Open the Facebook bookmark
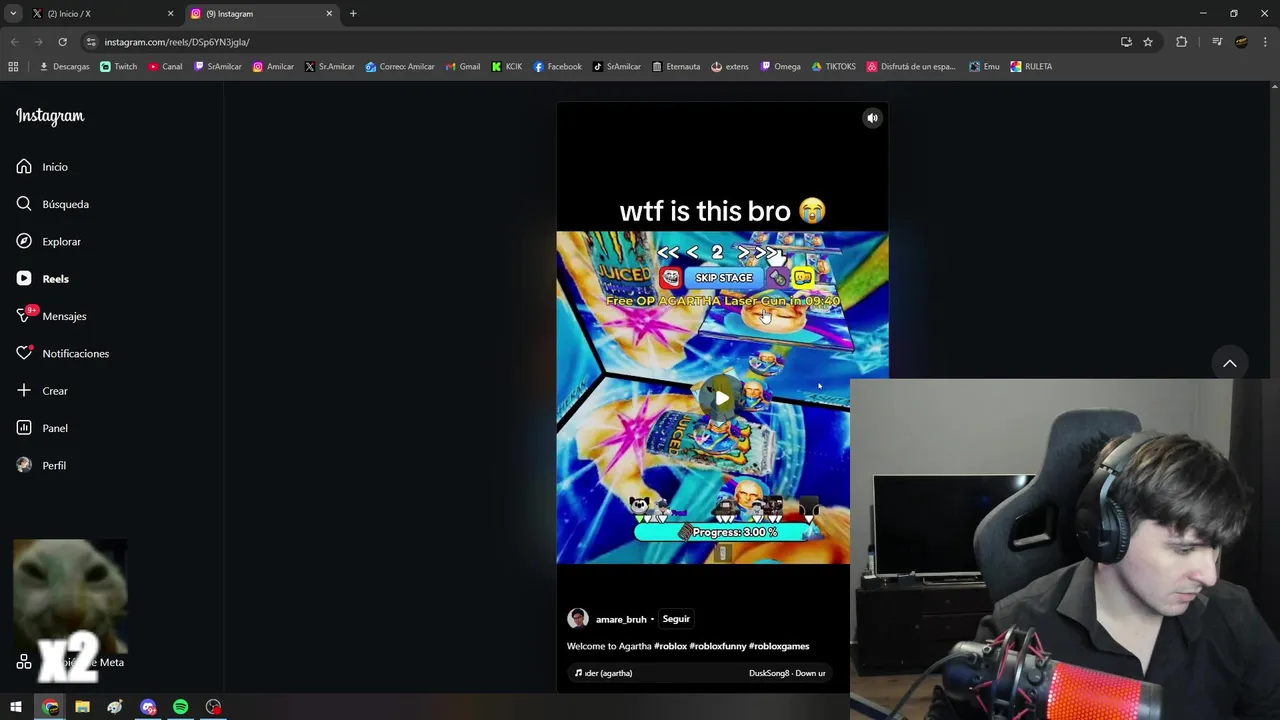The height and width of the screenshot is (720, 1280). pos(557,67)
